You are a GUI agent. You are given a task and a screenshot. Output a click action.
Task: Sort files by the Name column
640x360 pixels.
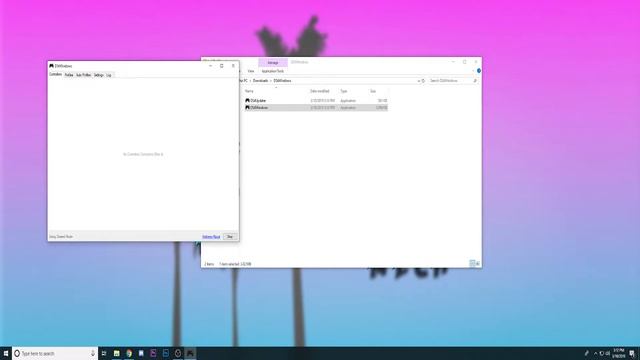[x=249, y=91]
